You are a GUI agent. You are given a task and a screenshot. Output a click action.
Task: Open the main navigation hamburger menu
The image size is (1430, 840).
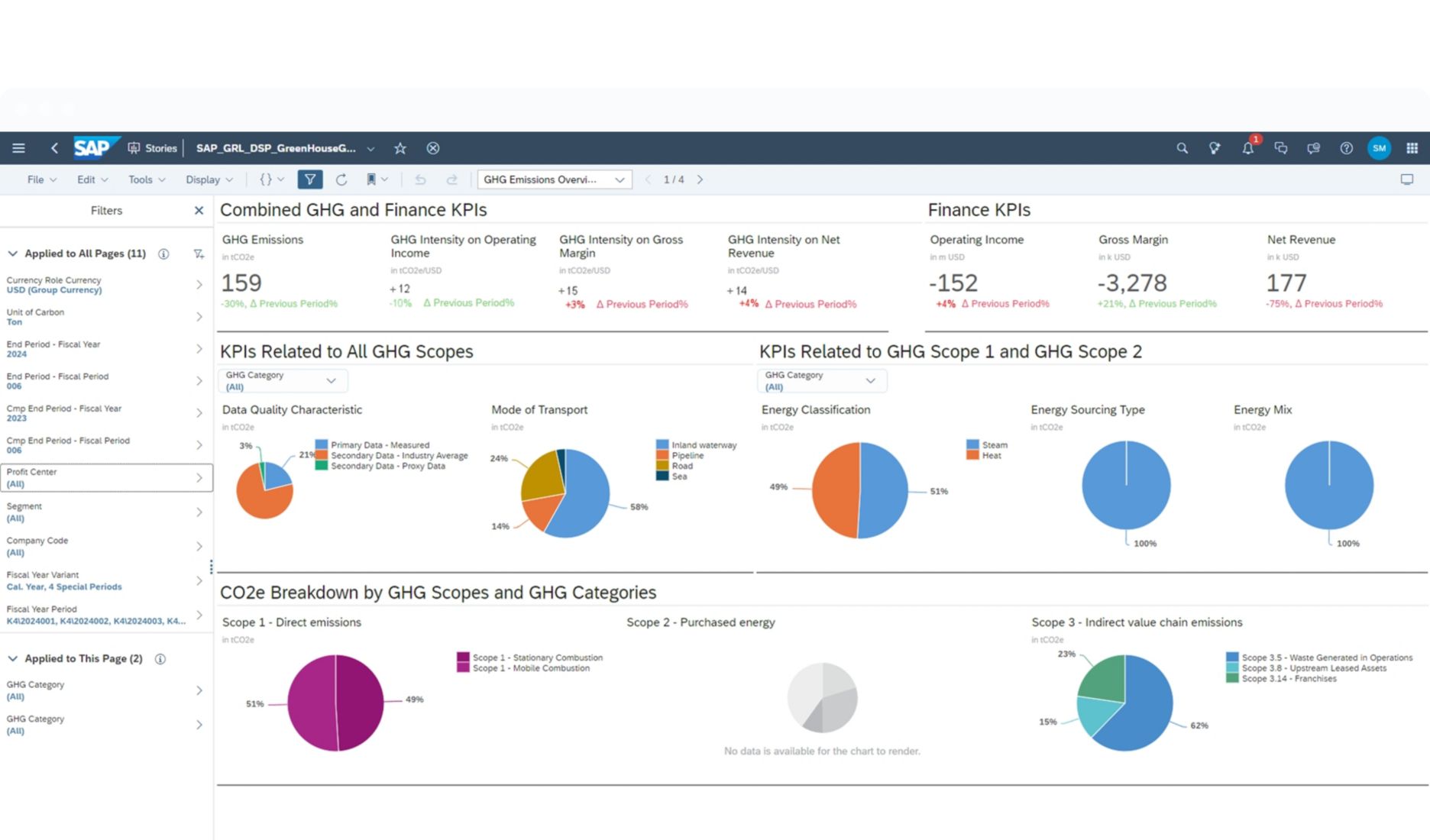pos(18,148)
